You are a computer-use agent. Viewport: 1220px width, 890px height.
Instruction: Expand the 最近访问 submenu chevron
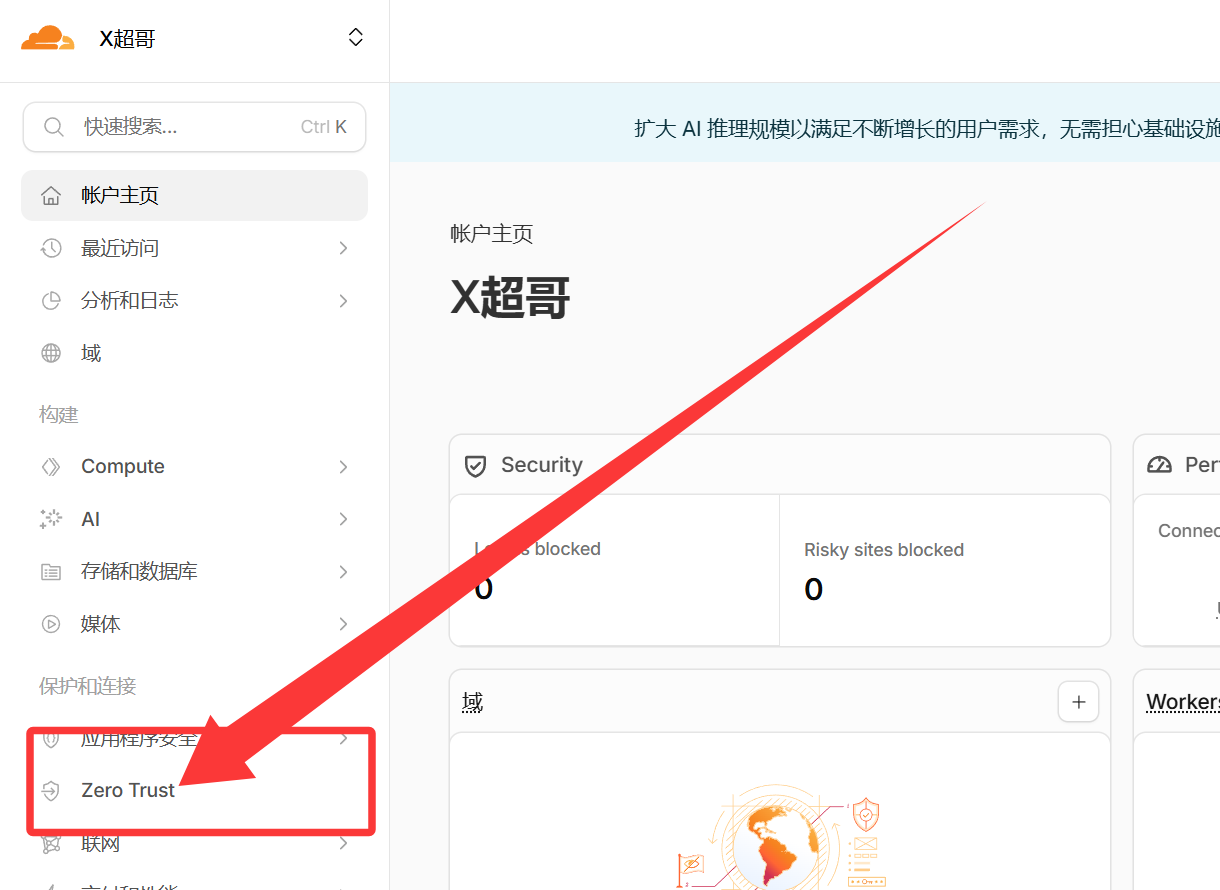[343, 248]
